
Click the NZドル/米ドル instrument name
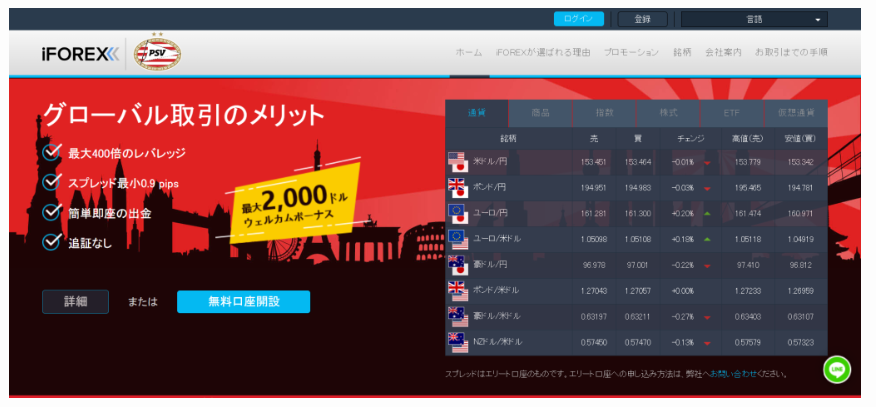[x=498, y=342]
